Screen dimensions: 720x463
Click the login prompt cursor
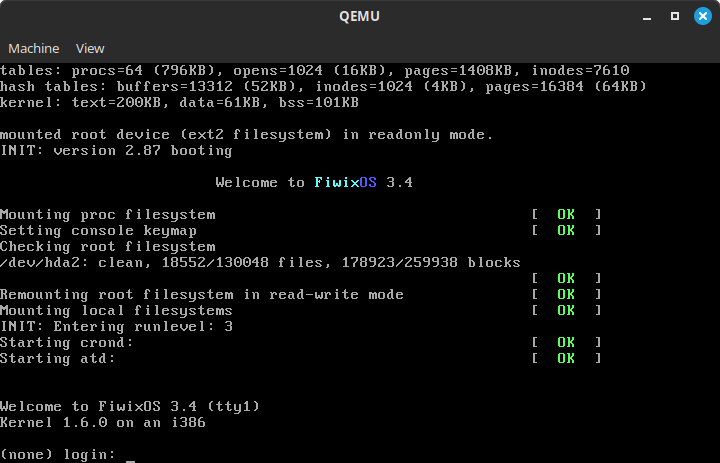[130, 461]
